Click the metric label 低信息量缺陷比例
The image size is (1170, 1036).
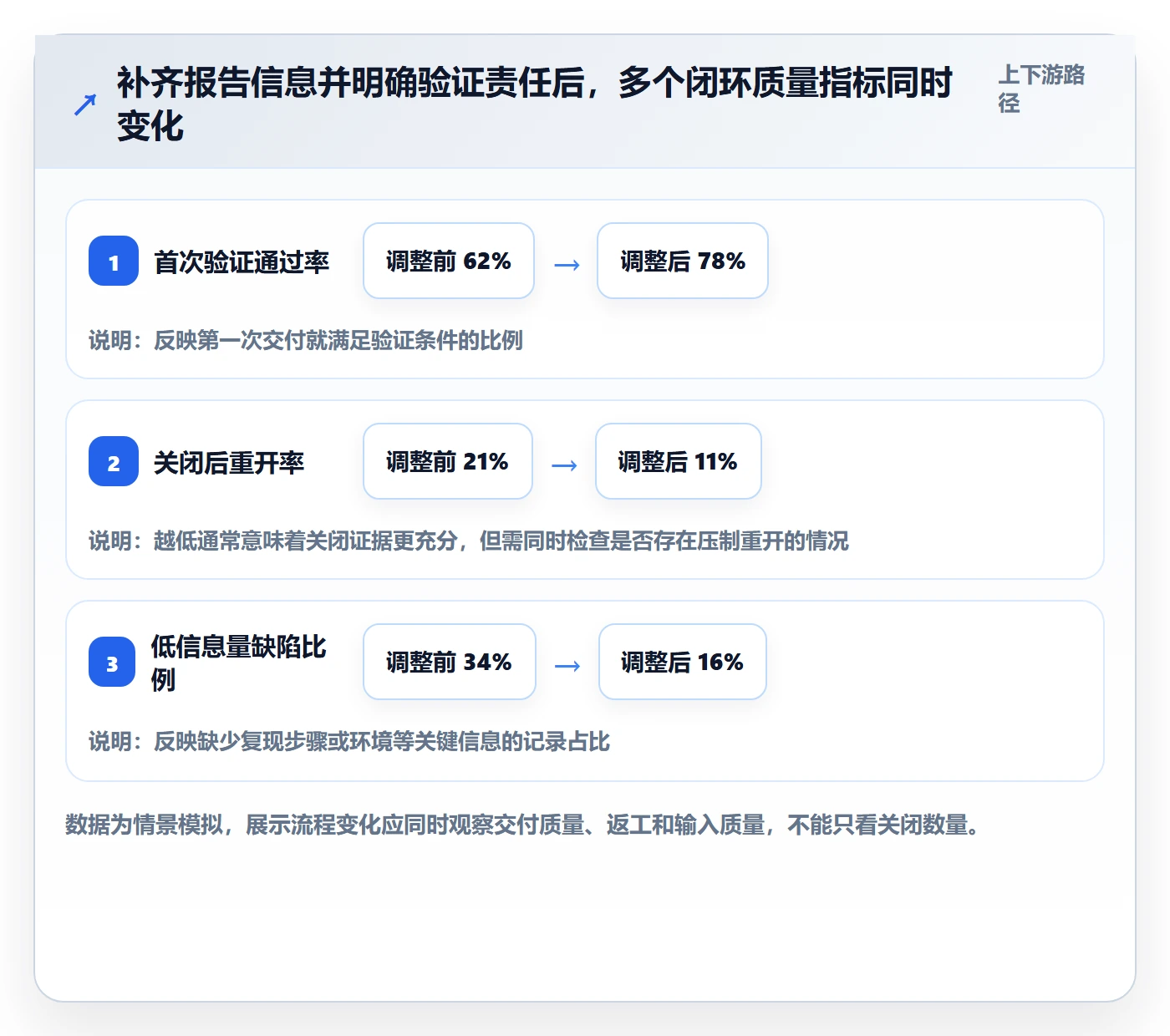click(x=238, y=663)
